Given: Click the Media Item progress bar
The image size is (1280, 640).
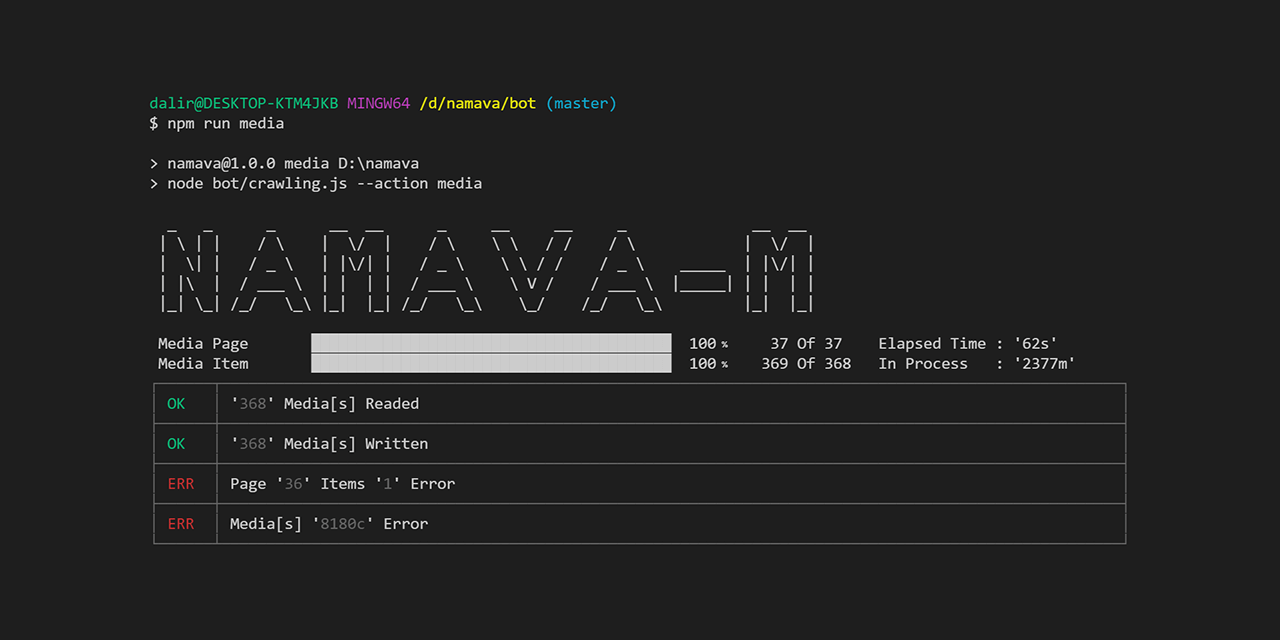Looking at the screenshot, I should (491, 363).
